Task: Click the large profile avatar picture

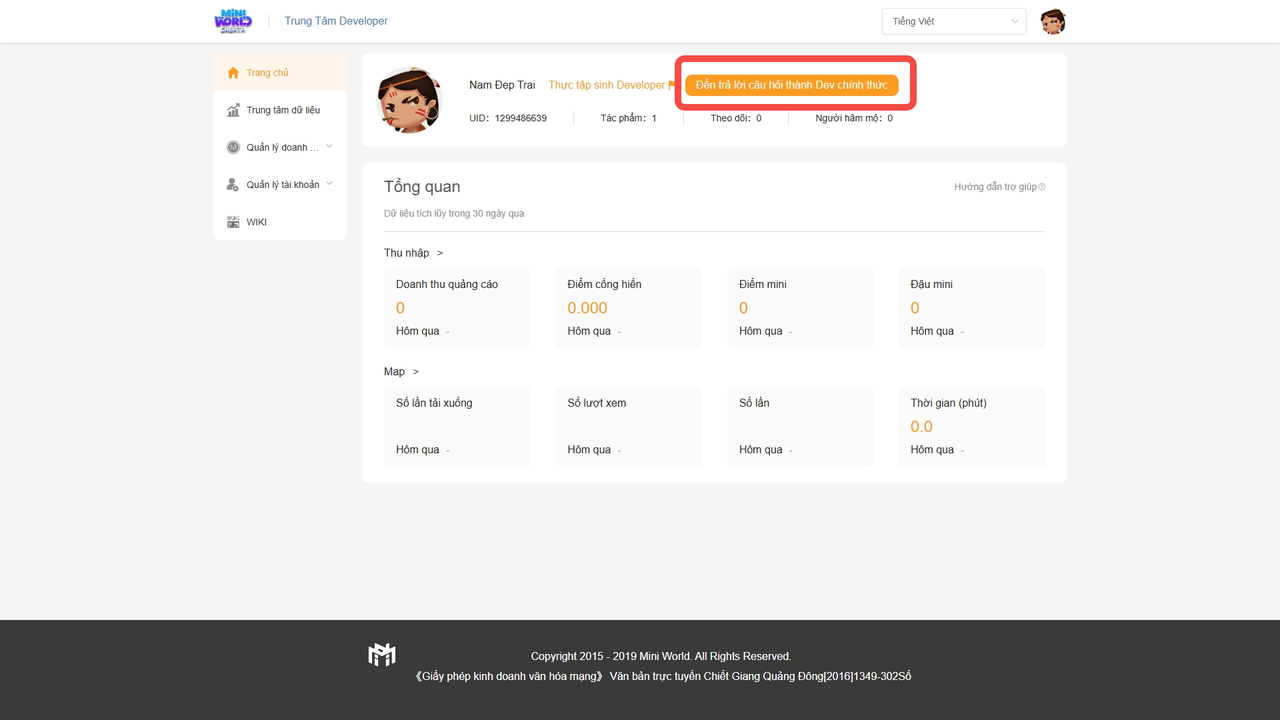Action: 409,100
